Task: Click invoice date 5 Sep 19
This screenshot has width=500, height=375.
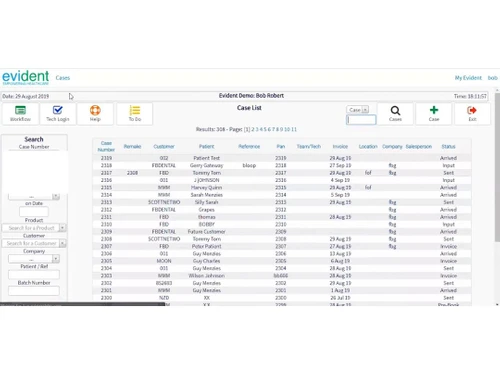Action: tap(340, 195)
